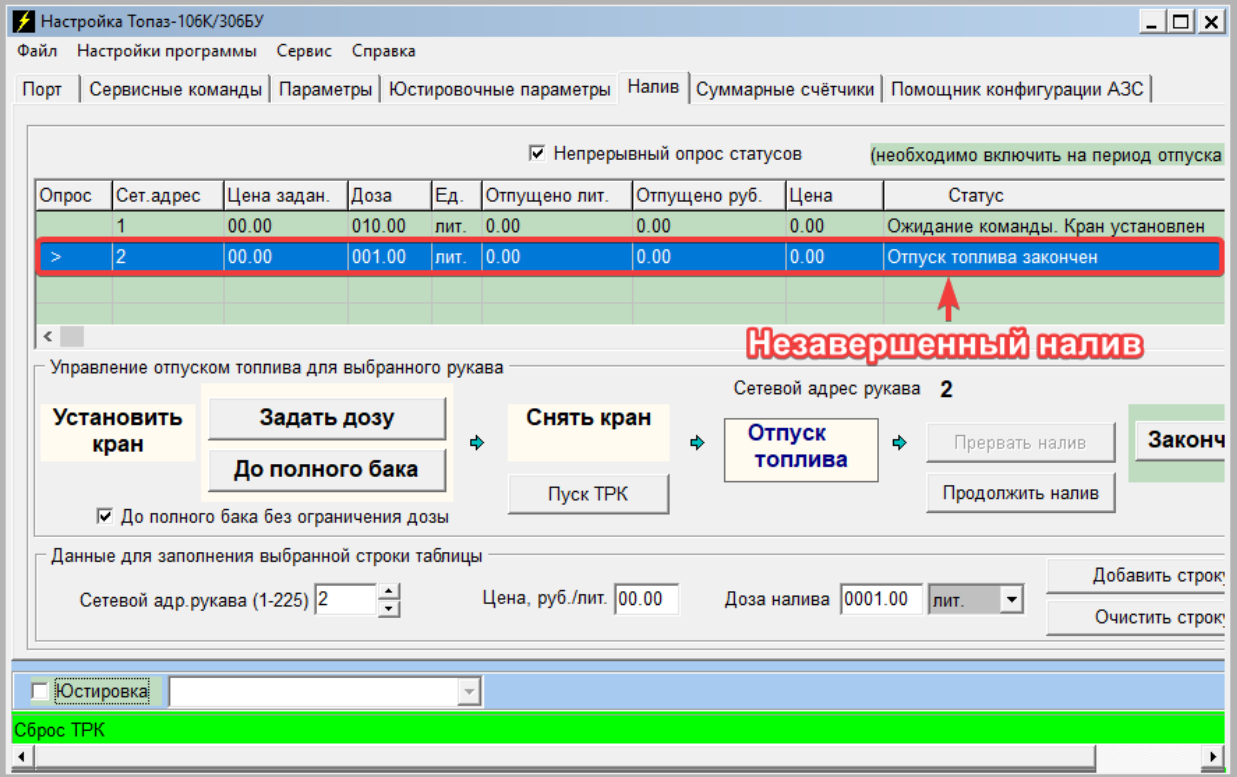Enable the Юстировка checkbox

point(40,691)
